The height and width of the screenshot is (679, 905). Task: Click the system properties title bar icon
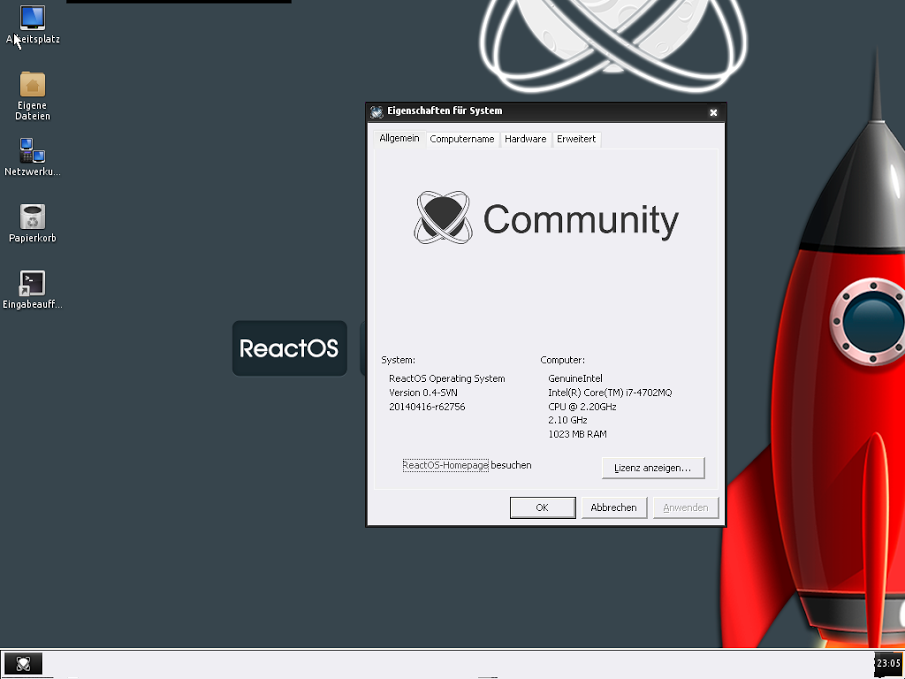click(377, 111)
